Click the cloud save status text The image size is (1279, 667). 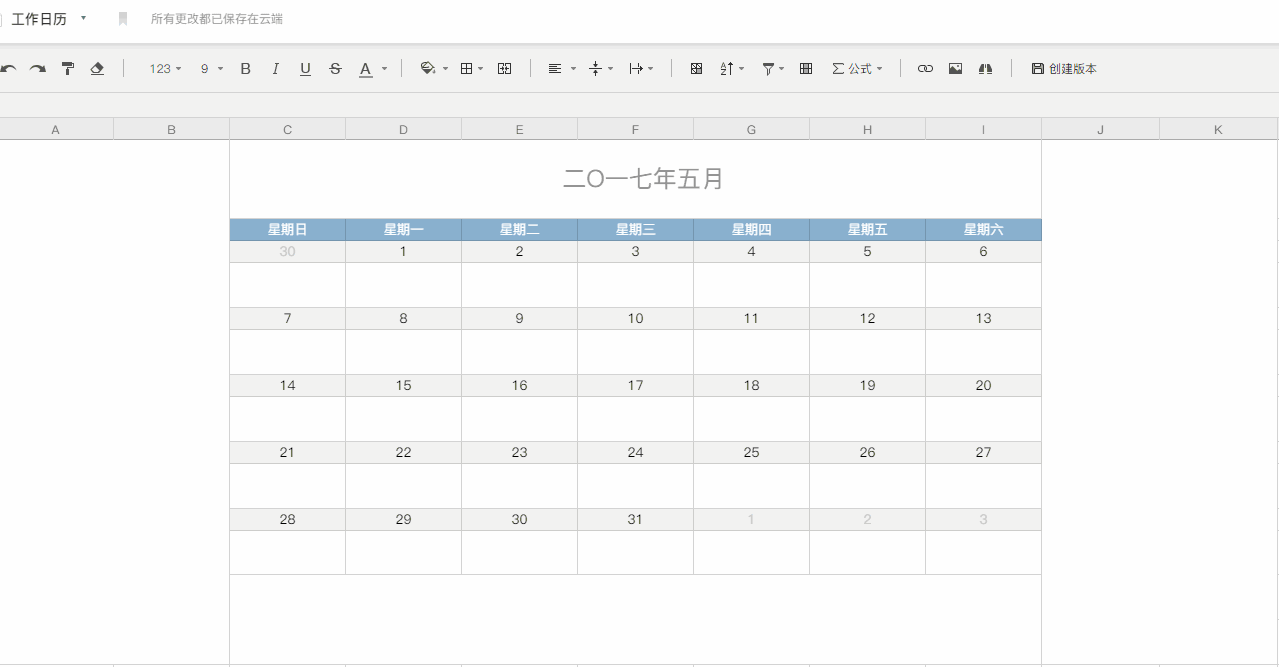(217, 19)
